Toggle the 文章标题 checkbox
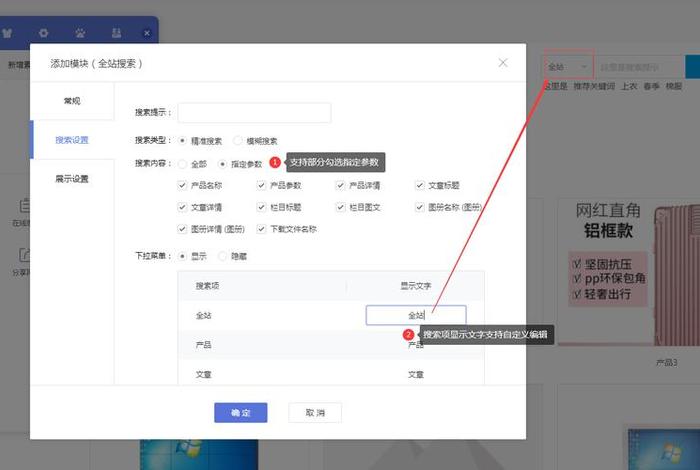The image size is (700, 470). click(x=419, y=185)
